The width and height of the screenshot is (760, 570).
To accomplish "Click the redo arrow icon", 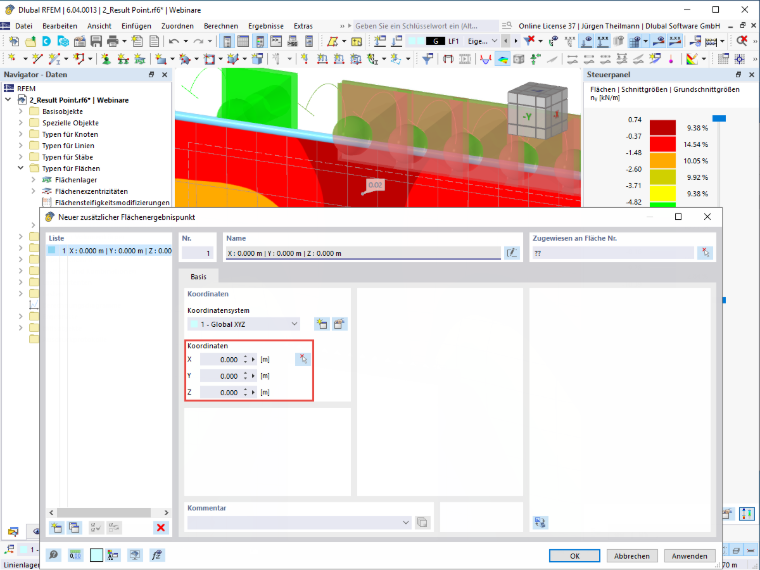I will coord(198,42).
